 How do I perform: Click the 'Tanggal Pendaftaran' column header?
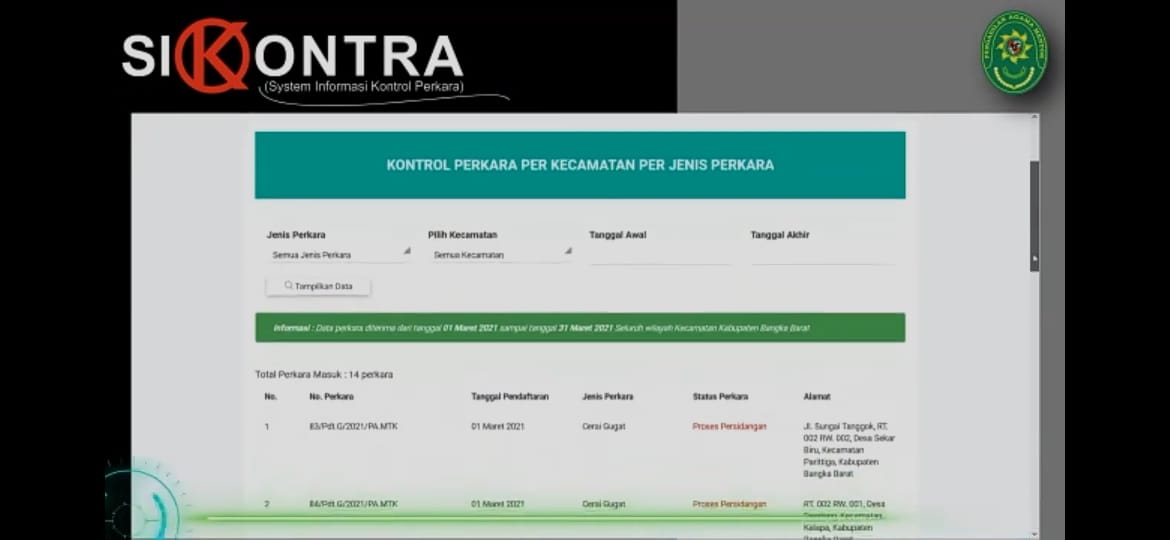(510, 397)
